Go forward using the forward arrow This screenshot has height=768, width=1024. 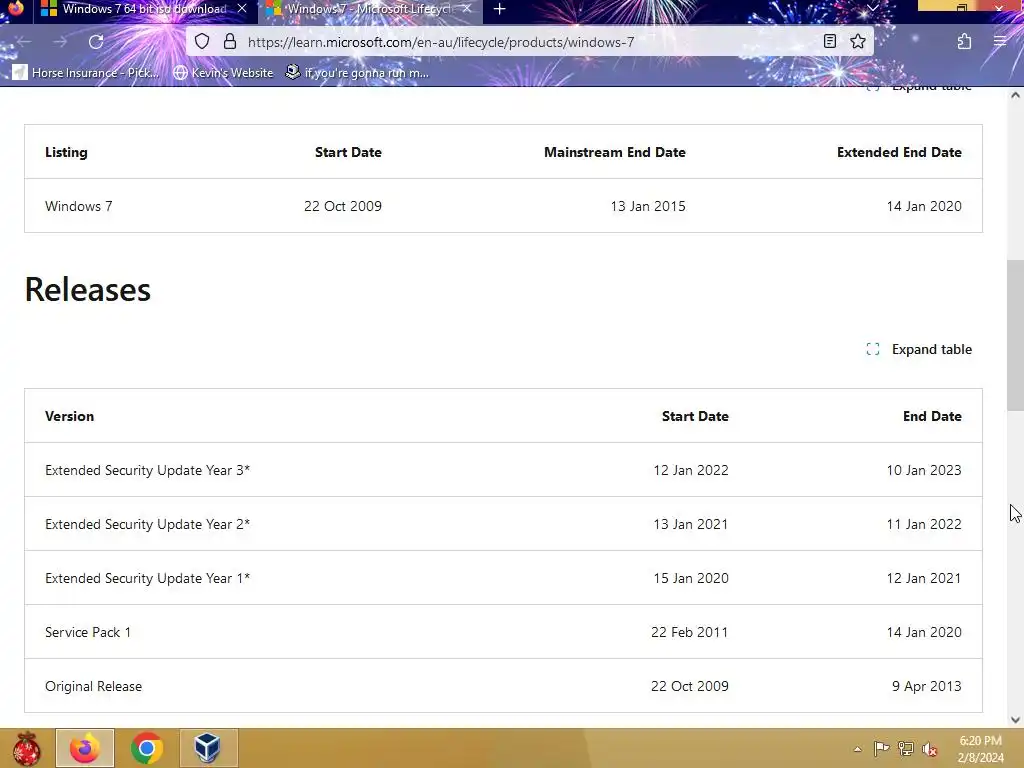[60, 42]
